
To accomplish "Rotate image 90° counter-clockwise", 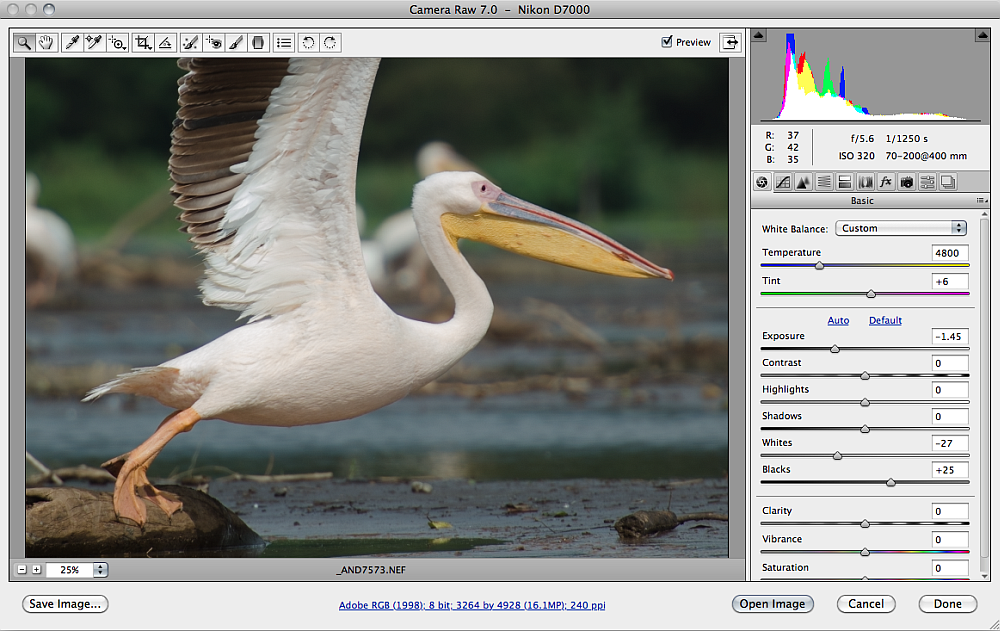I will point(308,43).
